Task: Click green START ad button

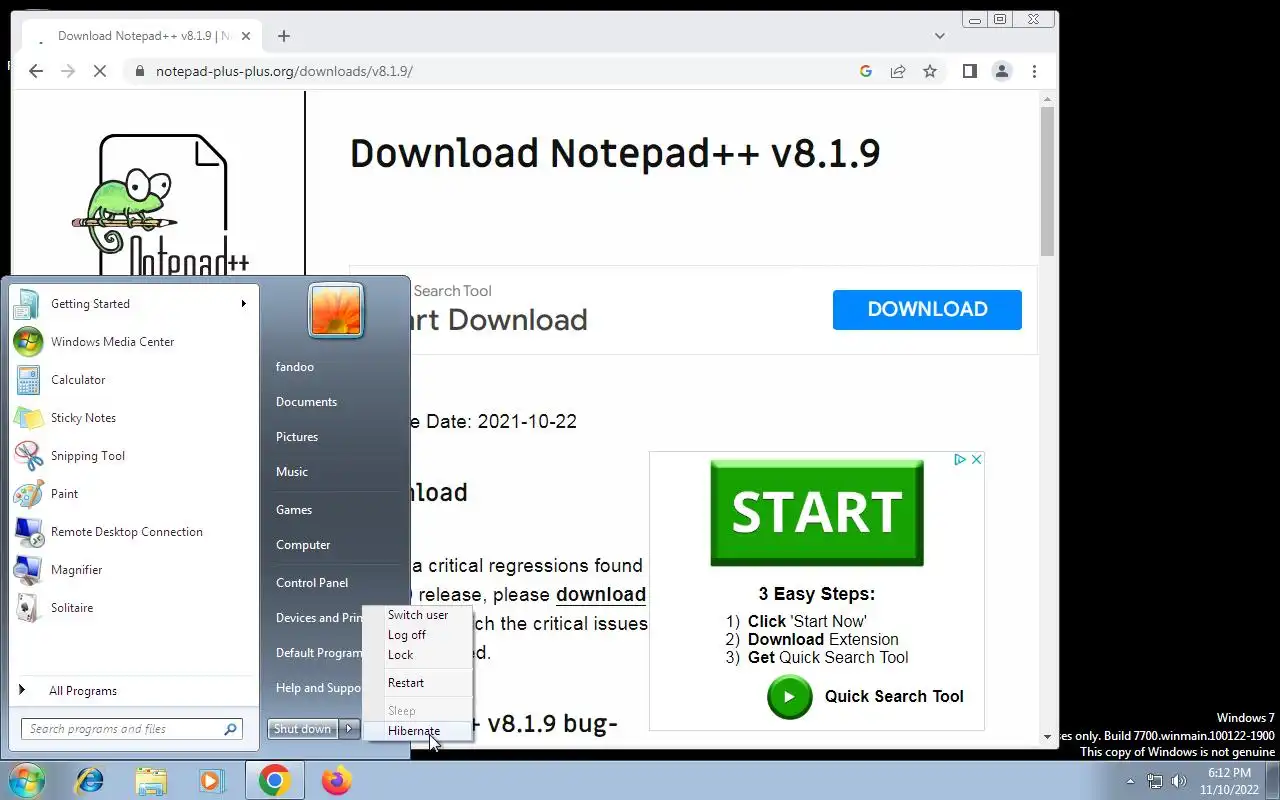Action: (x=817, y=512)
